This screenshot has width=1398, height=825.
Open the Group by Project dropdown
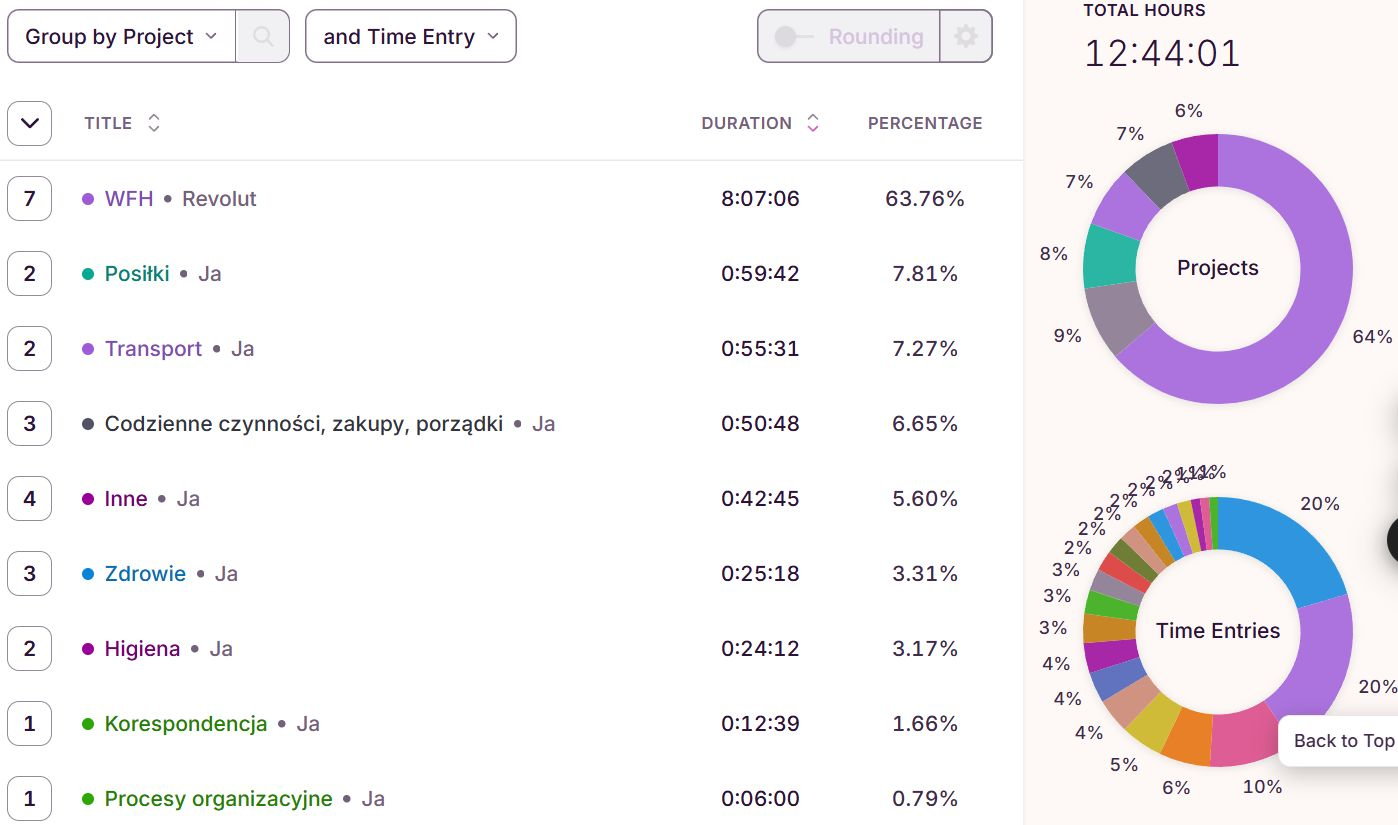tap(121, 37)
